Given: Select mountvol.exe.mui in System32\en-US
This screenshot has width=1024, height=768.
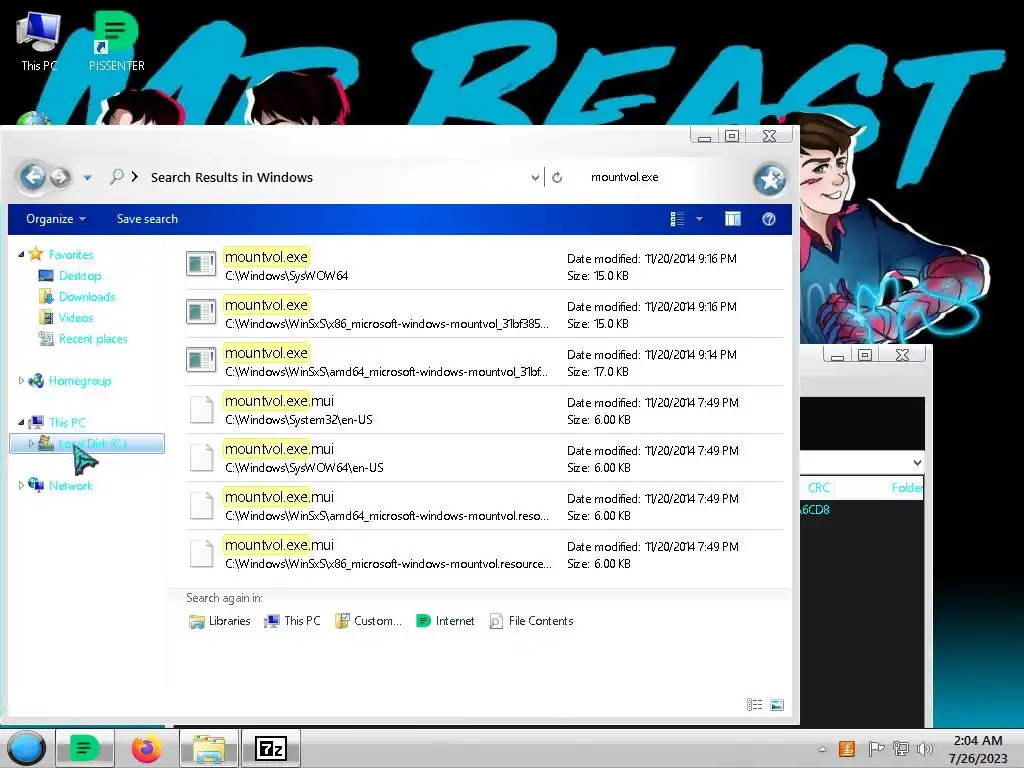Looking at the screenshot, I should point(484,409).
